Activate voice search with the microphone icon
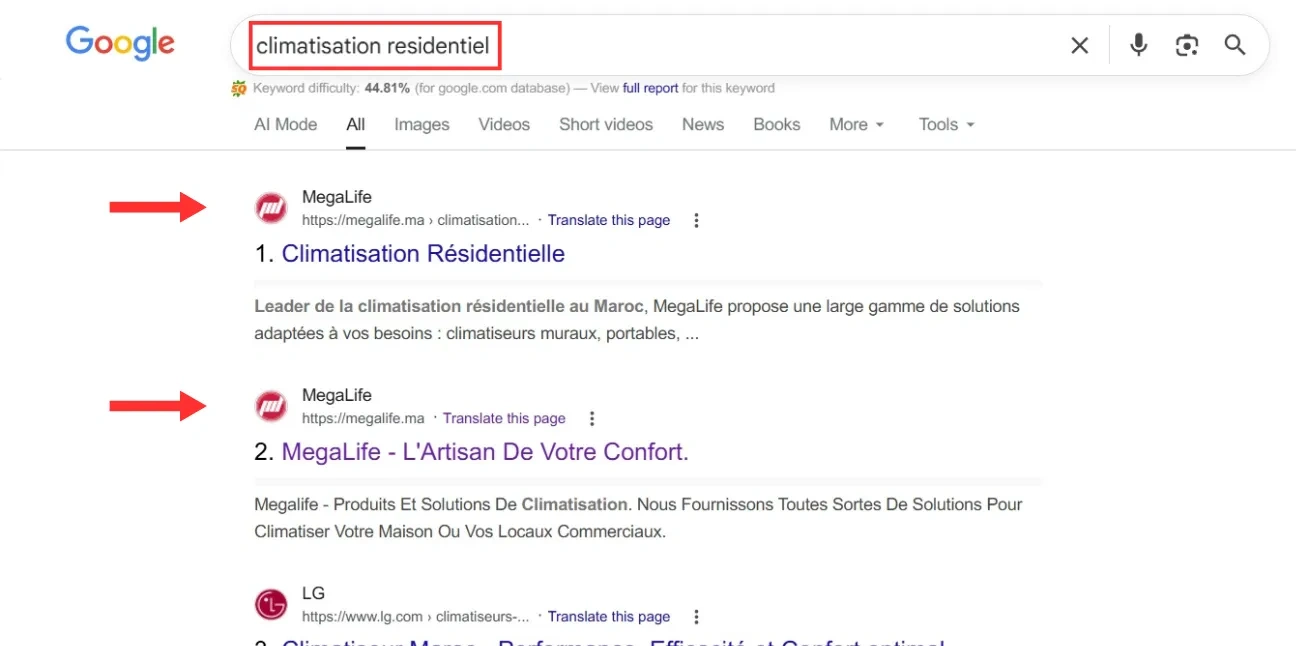This screenshot has height=646, width=1296. click(x=1138, y=45)
